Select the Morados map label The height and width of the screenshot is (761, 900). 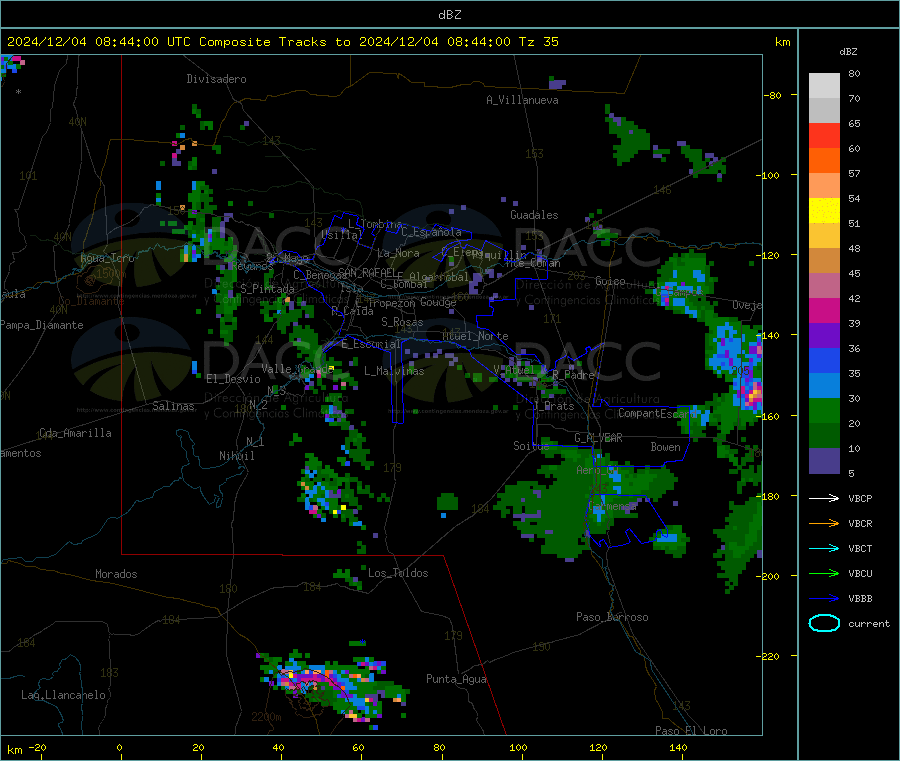tap(116, 574)
